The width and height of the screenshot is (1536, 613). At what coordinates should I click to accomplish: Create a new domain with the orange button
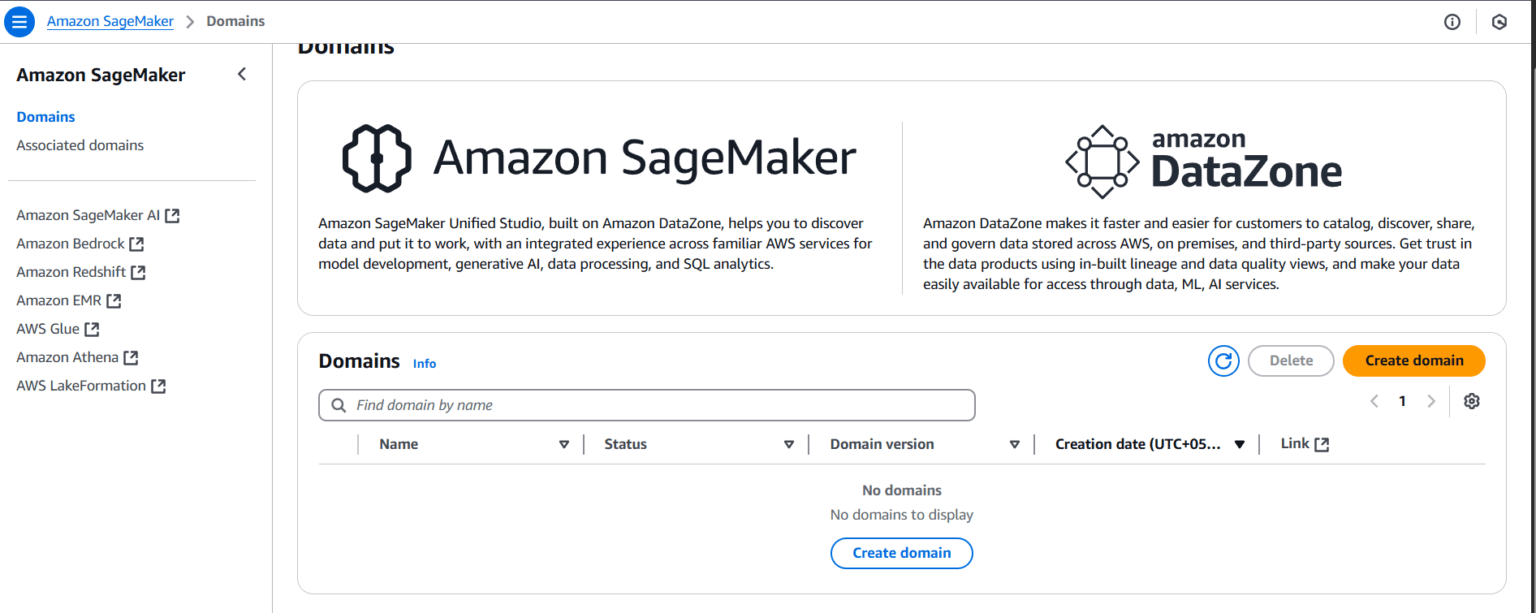1413,360
